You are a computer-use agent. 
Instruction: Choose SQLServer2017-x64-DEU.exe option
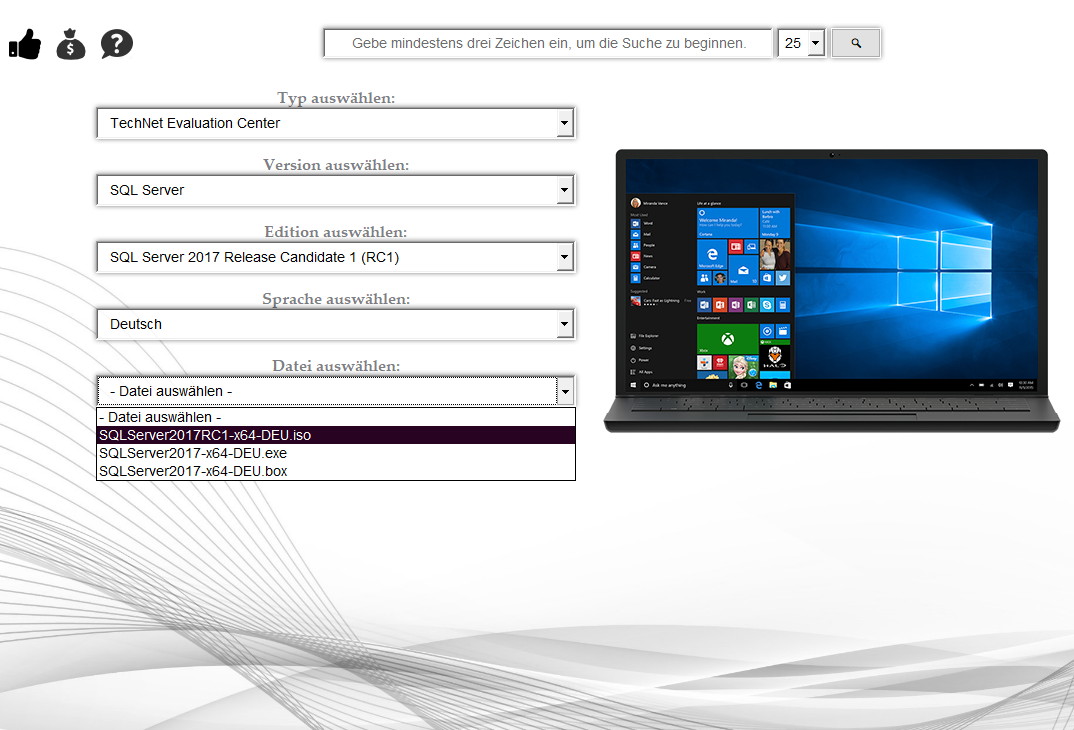(336, 453)
